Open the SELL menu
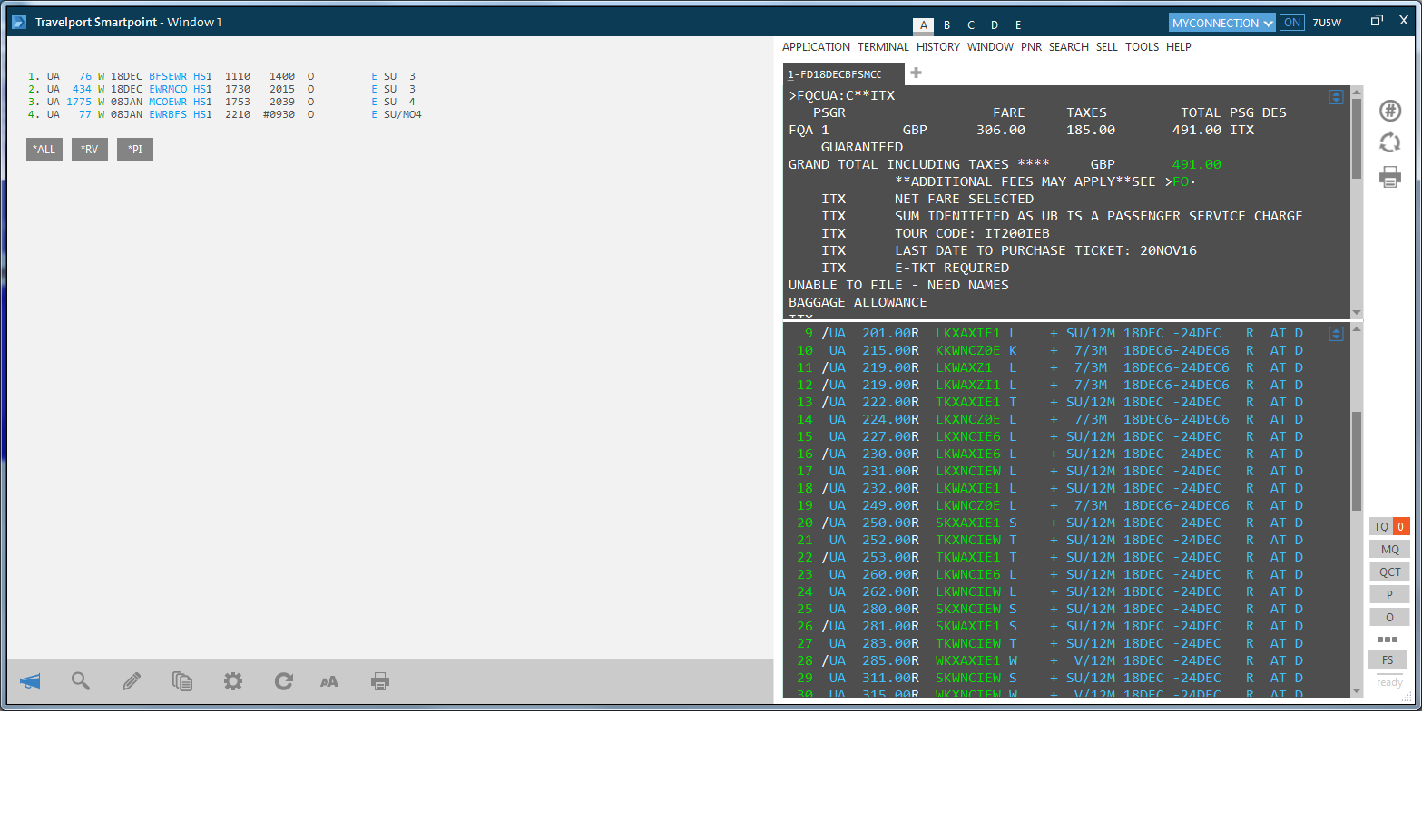This screenshot has width=1422, height=840. click(x=1107, y=47)
